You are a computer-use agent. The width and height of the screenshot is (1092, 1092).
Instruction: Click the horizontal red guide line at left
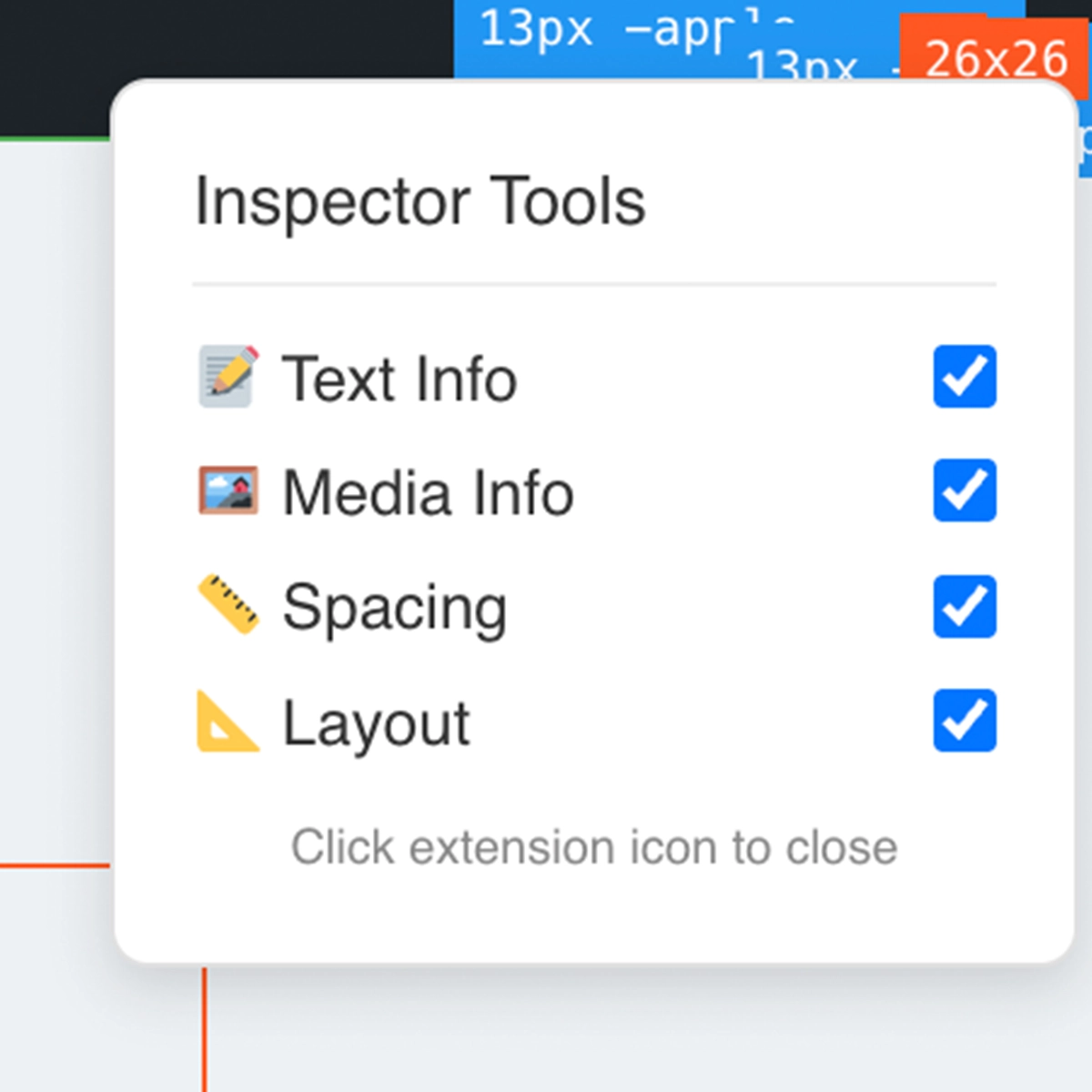pos(55,865)
